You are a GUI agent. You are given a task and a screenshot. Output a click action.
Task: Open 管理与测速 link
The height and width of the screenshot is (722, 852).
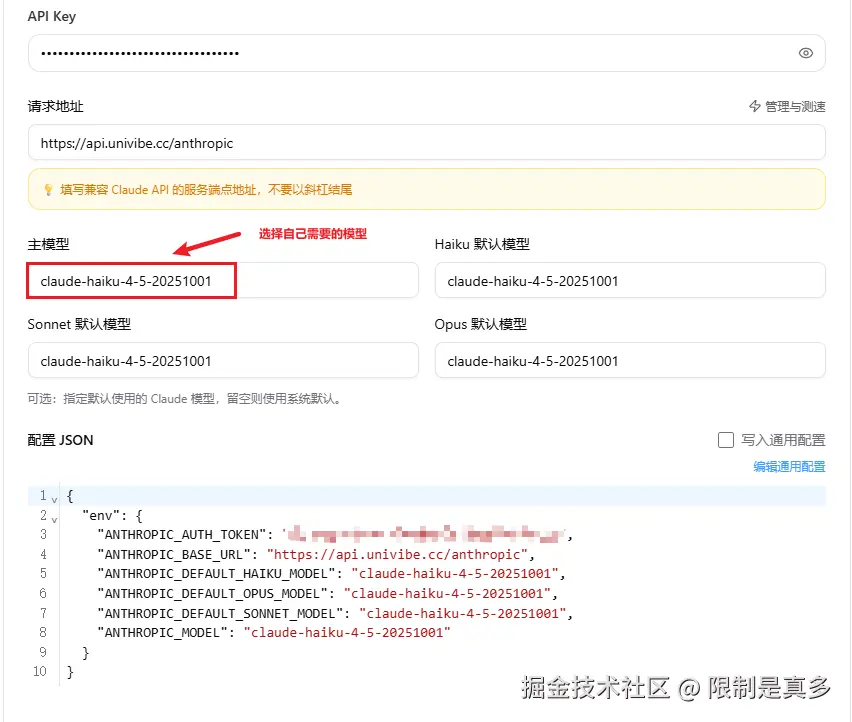coord(795,106)
